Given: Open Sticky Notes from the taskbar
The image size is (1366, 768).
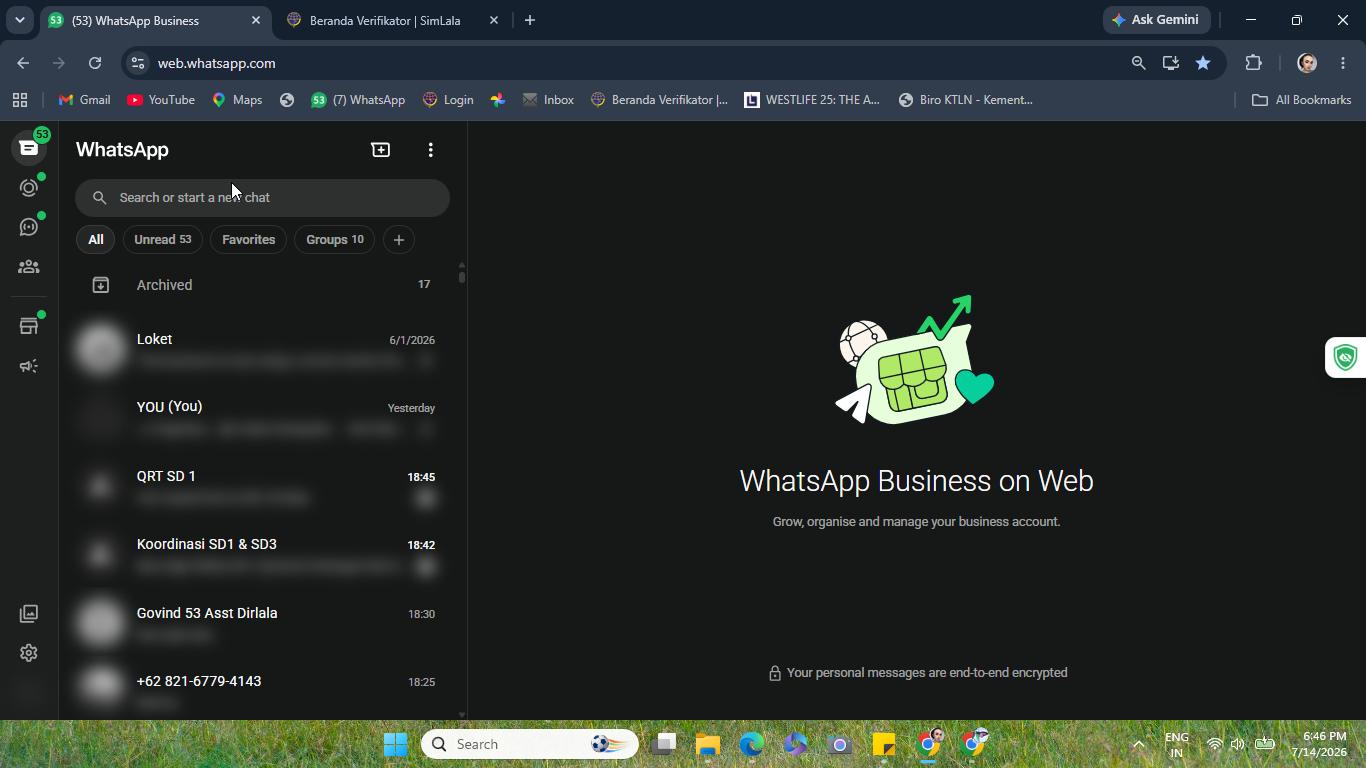Looking at the screenshot, I should [x=884, y=744].
